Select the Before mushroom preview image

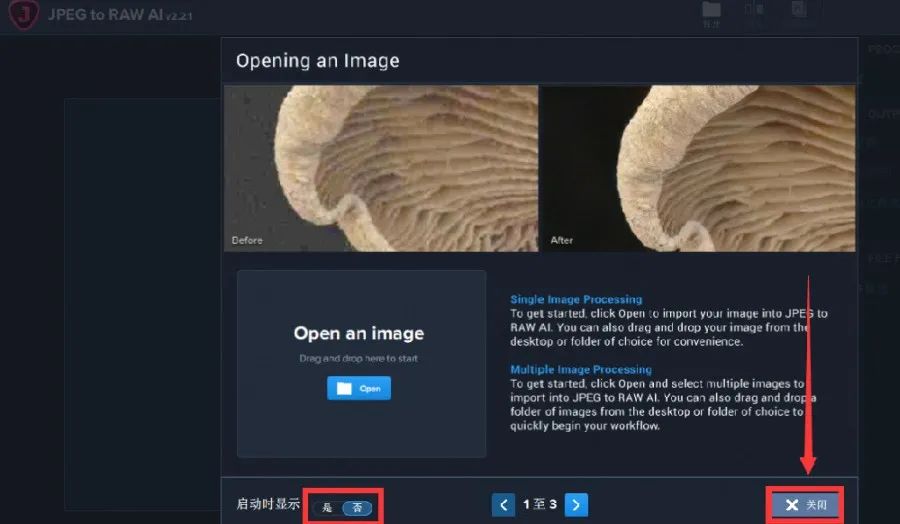(x=381, y=168)
